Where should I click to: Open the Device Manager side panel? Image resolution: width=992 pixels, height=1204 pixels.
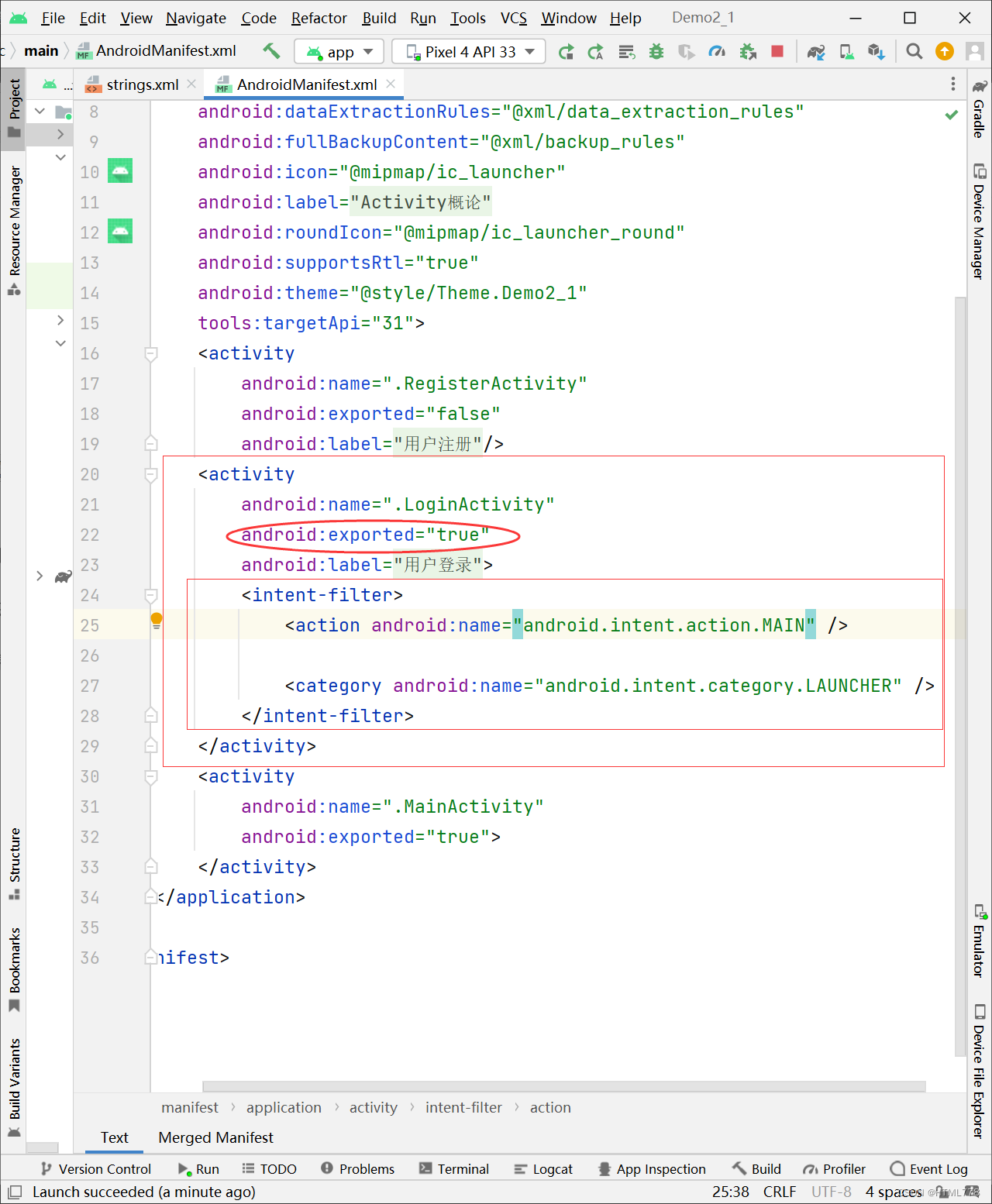point(980,221)
